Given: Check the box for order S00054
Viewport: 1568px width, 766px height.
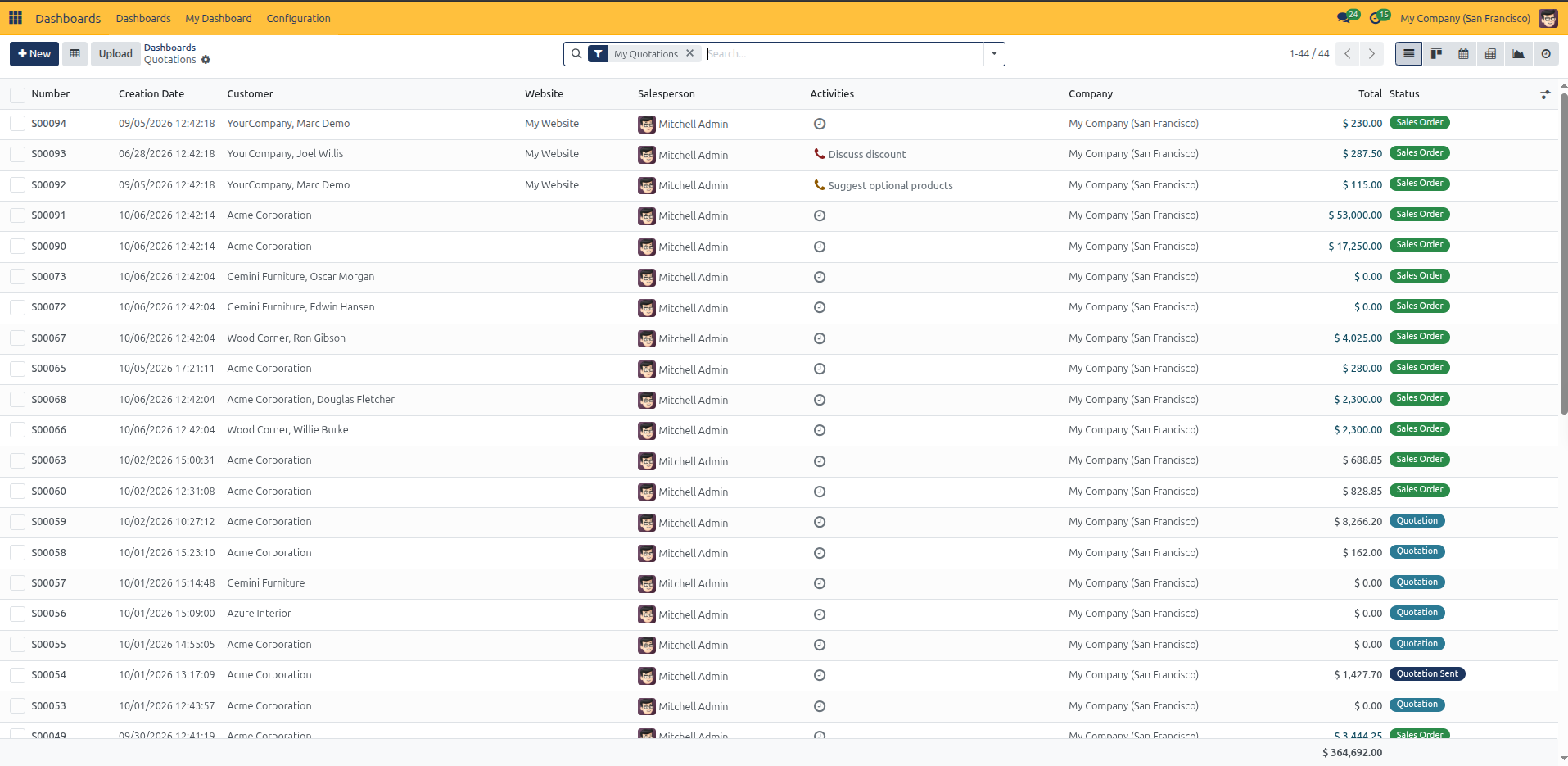Looking at the screenshot, I should (17, 675).
